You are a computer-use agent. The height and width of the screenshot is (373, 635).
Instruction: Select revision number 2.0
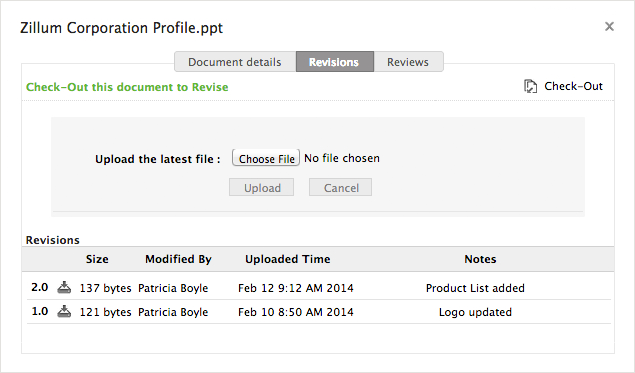click(40, 288)
